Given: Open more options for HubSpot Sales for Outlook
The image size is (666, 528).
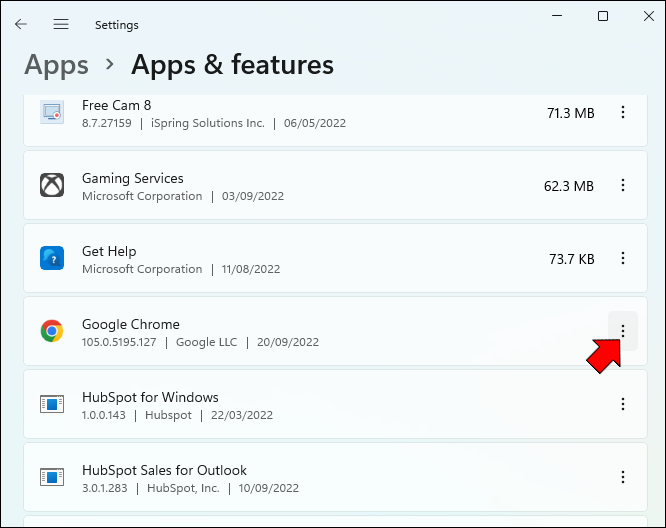Looking at the screenshot, I should (623, 477).
